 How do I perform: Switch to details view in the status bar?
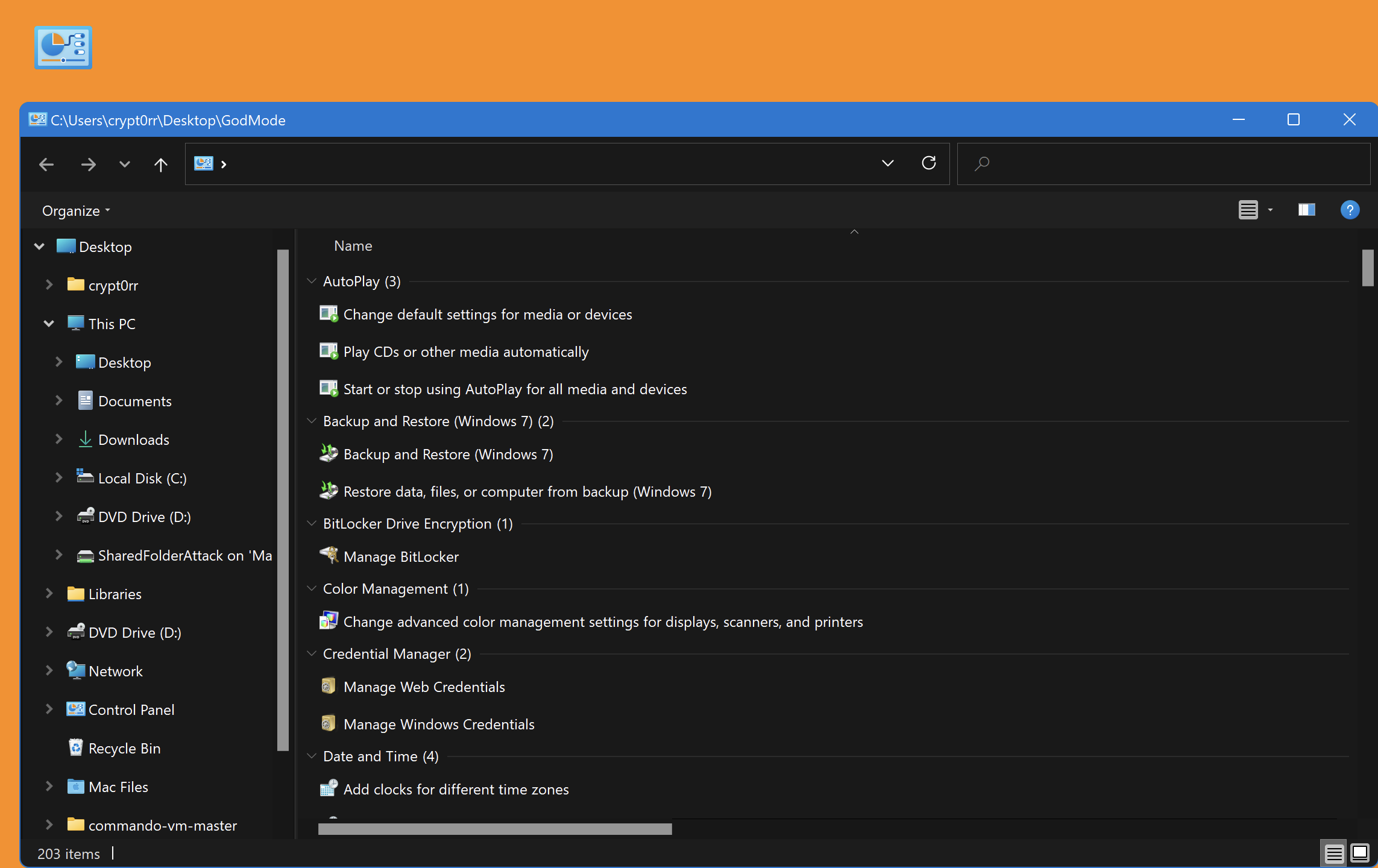pos(1333,853)
